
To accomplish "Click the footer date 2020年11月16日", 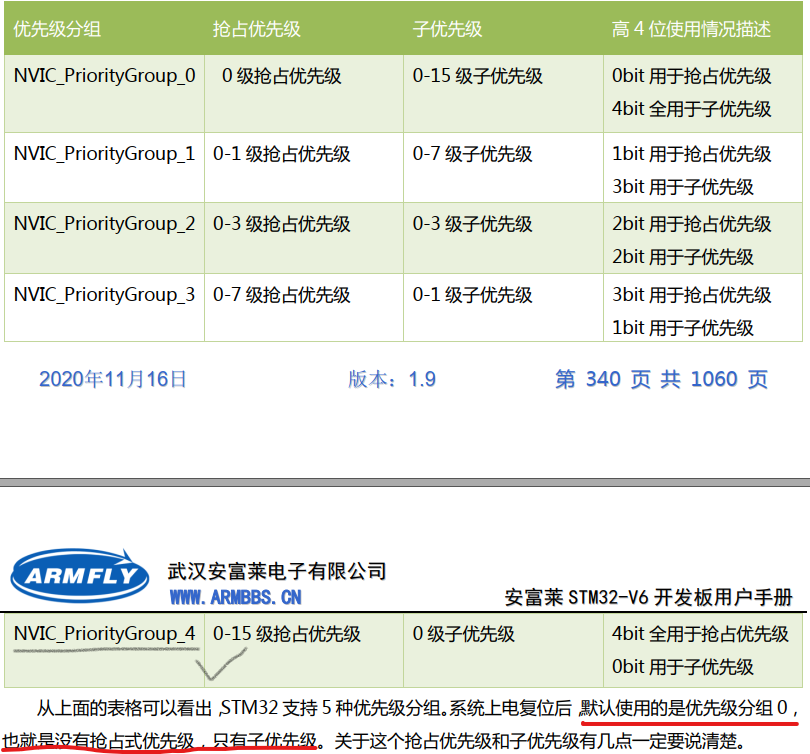I will coord(113,380).
